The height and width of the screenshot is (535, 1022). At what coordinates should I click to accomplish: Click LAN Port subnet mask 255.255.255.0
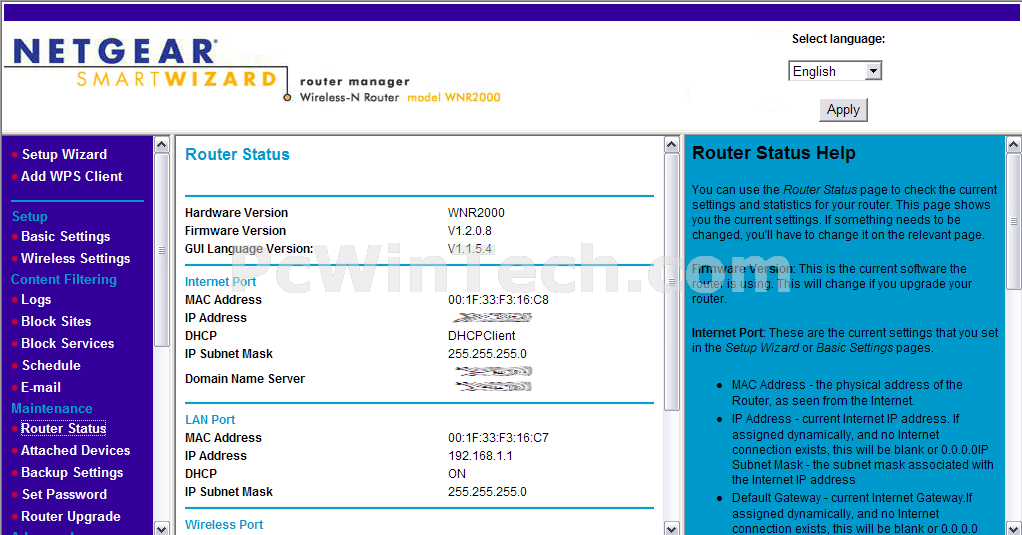pyautogui.click(x=488, y=492)
